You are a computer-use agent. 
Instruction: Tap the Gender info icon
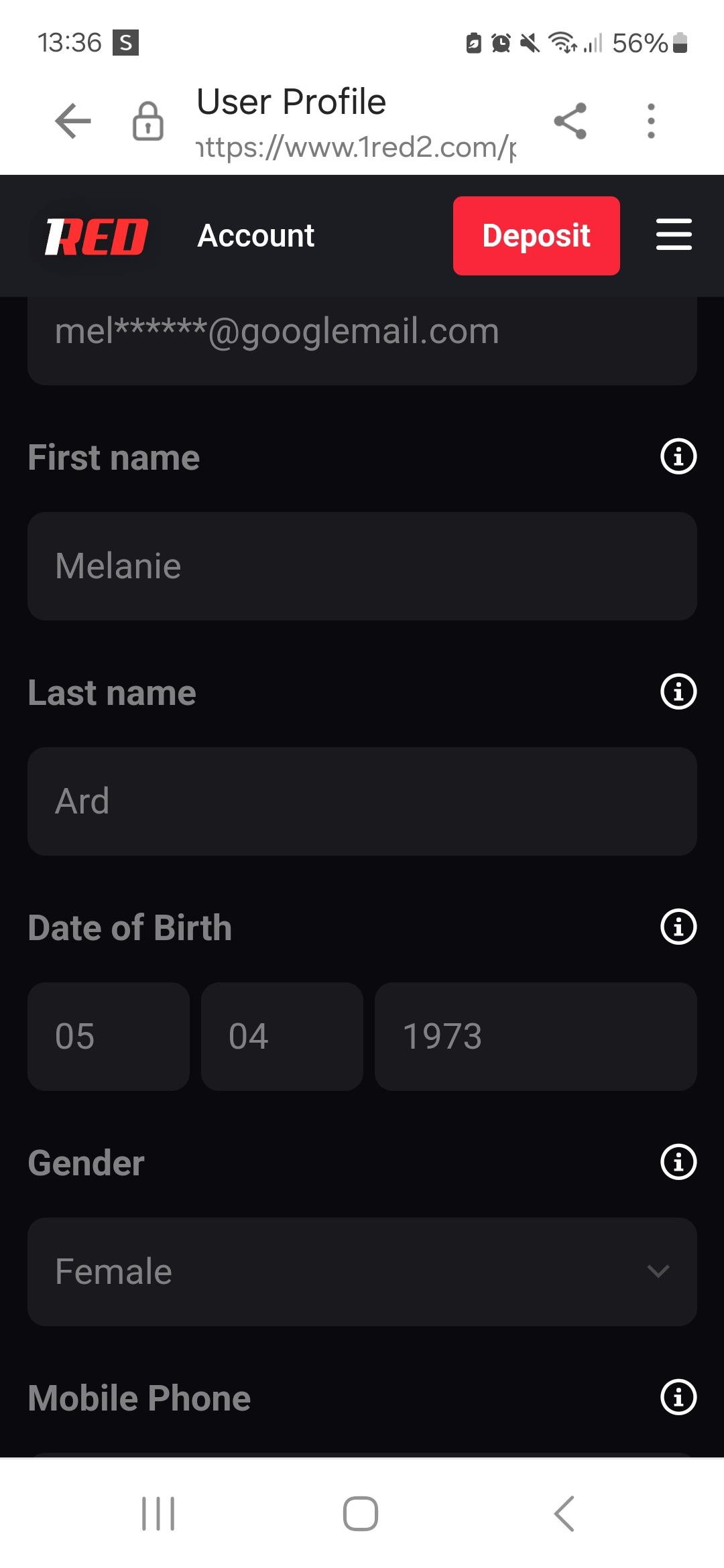point(678,1163)
